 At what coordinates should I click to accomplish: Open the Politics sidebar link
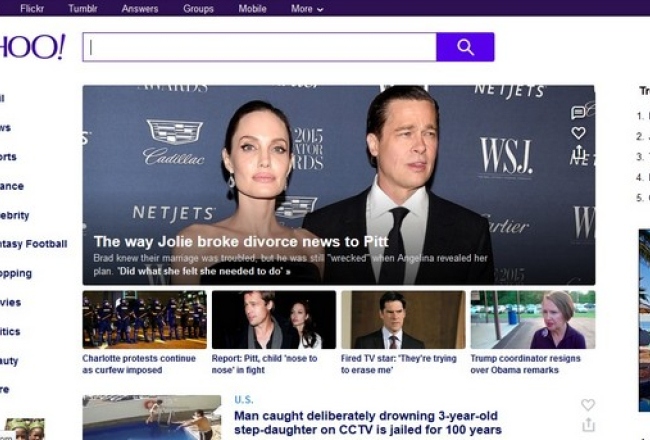[10, 331]
